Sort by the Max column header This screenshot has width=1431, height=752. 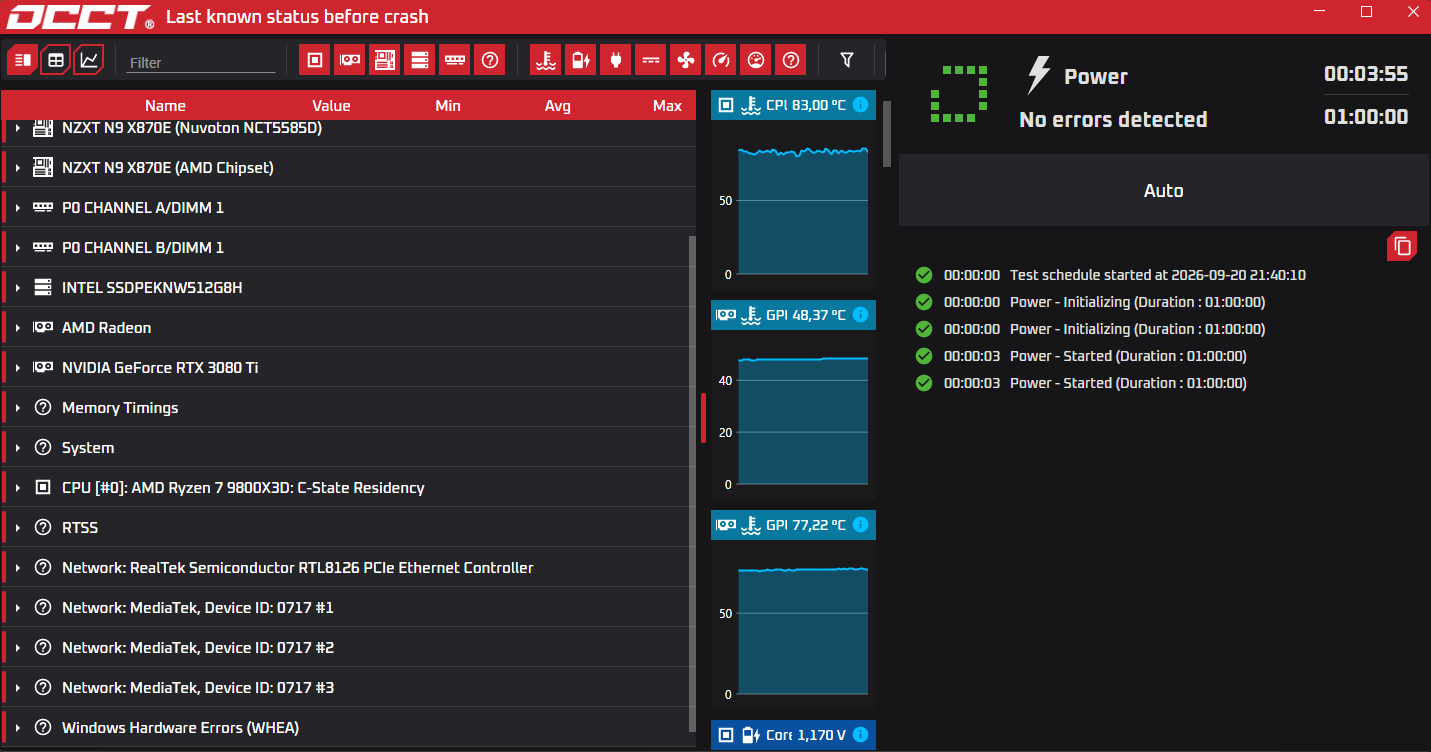(667, 106)
